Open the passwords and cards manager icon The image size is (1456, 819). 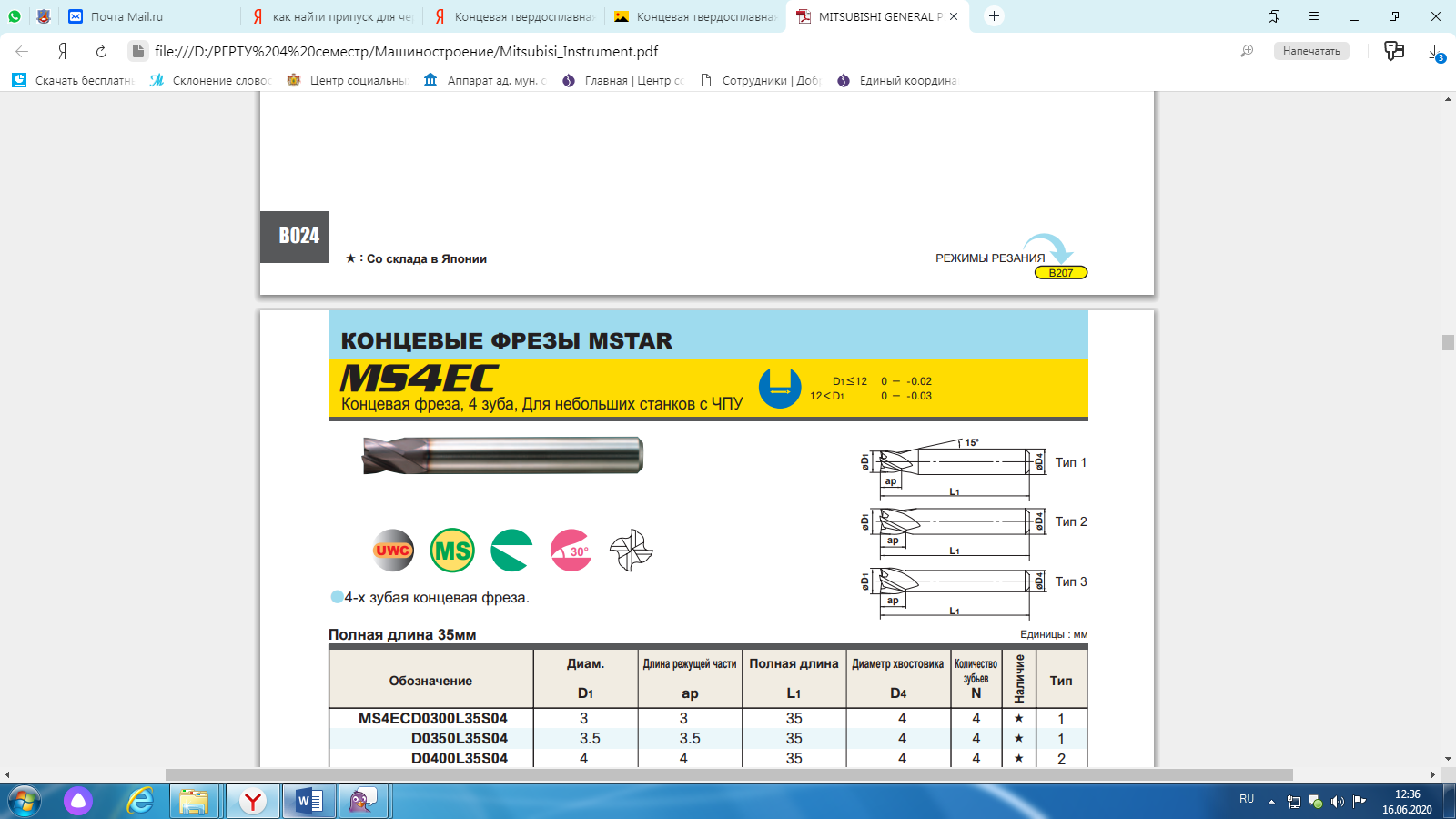(x=1394, y=51)
